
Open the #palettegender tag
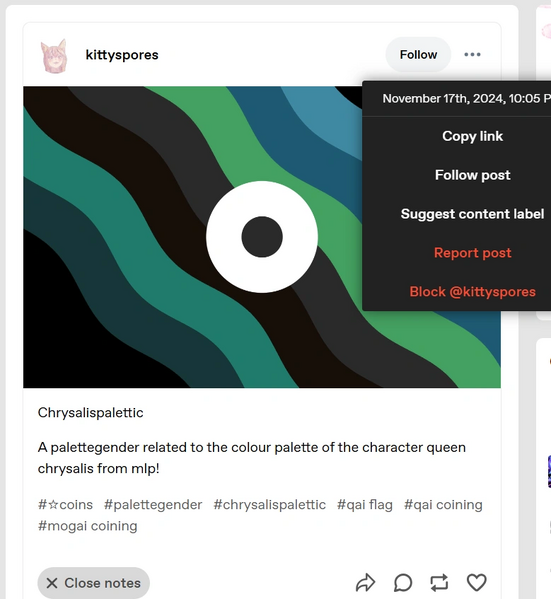(153, 505)
